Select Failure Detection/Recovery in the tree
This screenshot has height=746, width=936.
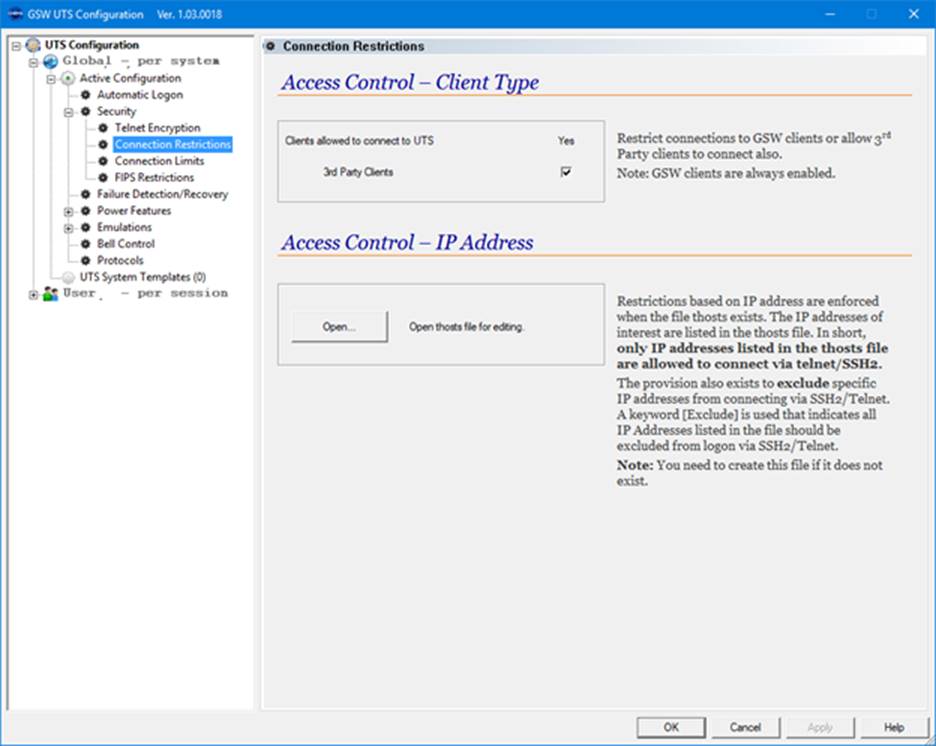pyautogui.click(x=162, y=194)
